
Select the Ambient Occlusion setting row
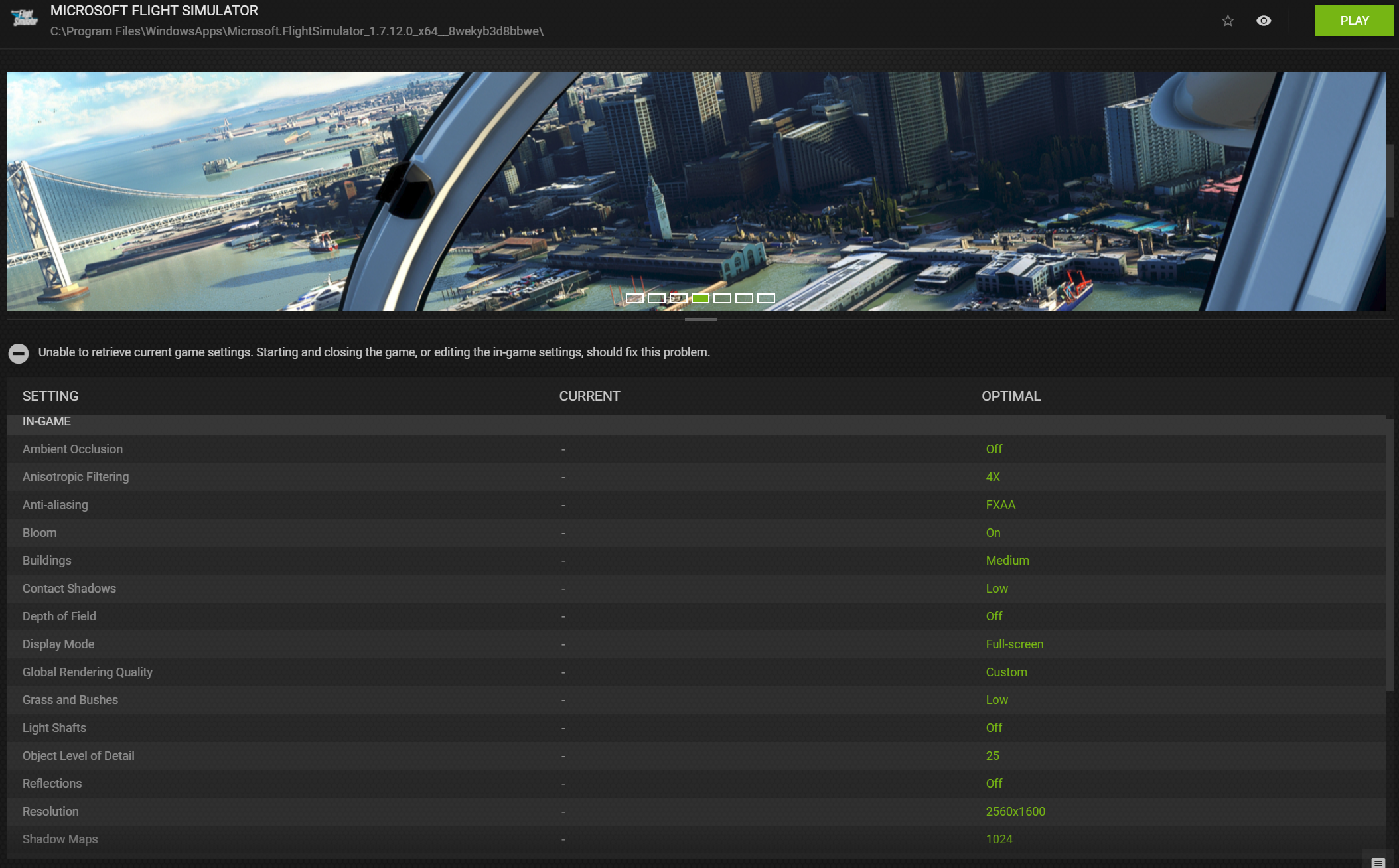pyautogui.click(x=696, y=449)
